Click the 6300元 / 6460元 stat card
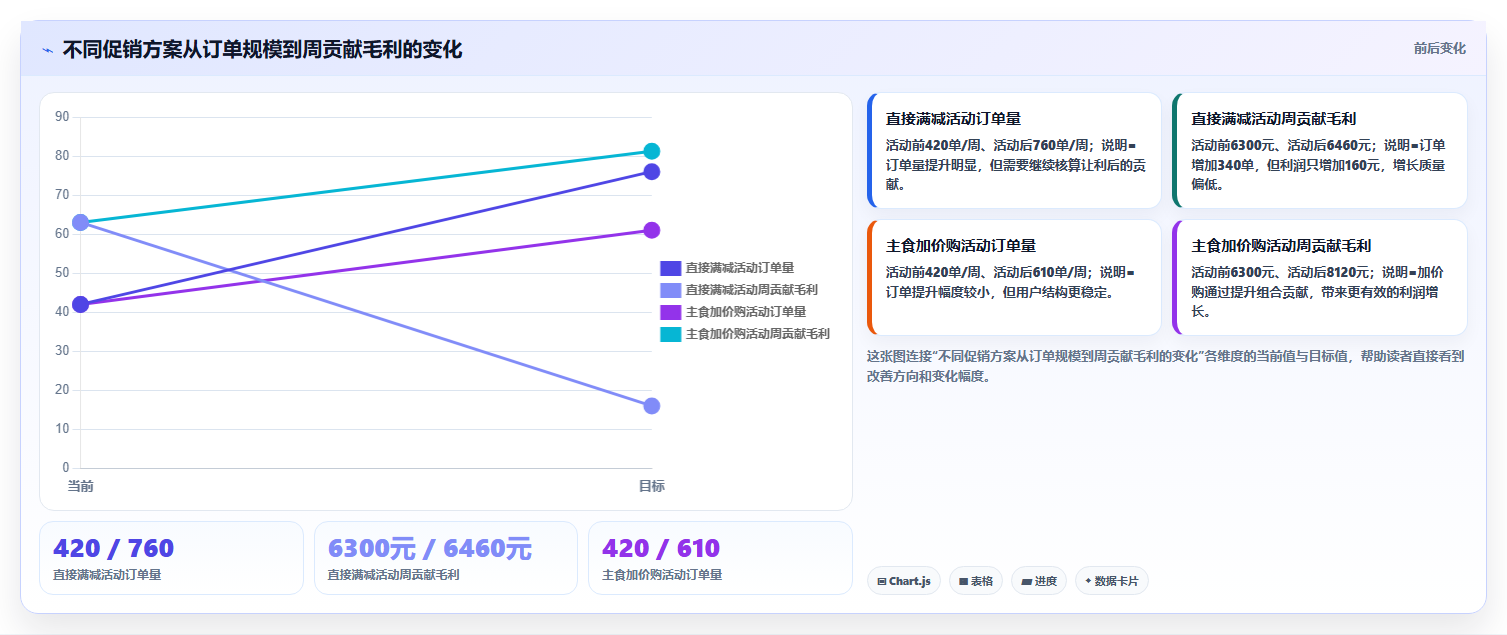 point(446,558)
